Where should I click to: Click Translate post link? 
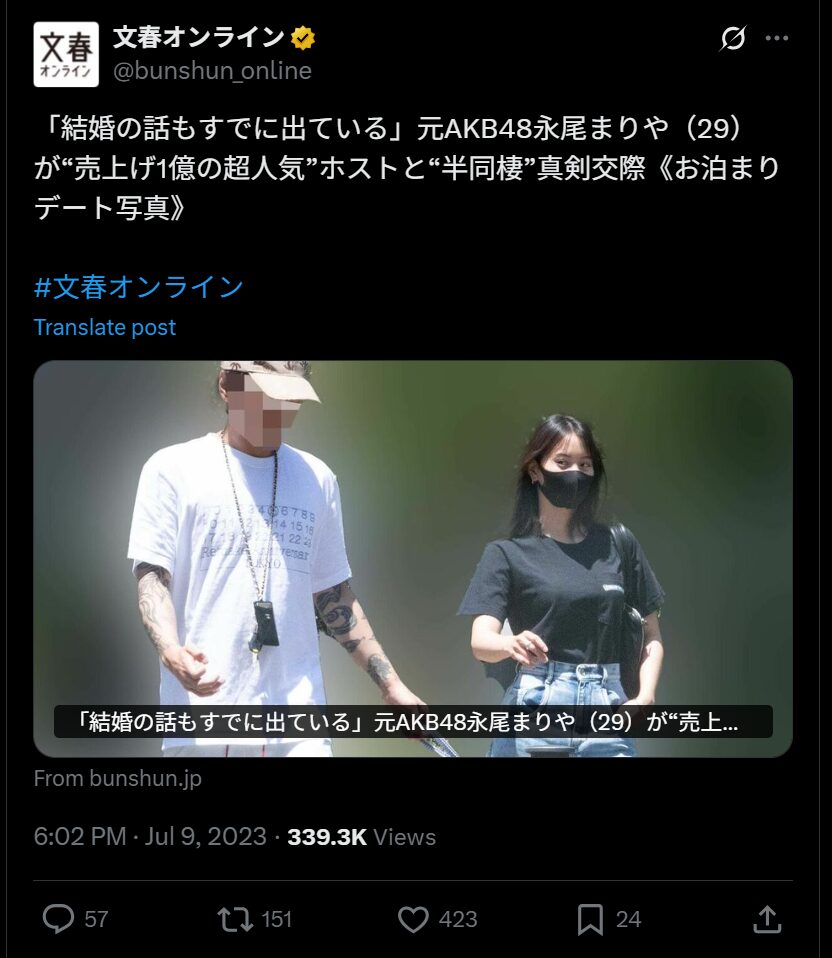(104, 327)
